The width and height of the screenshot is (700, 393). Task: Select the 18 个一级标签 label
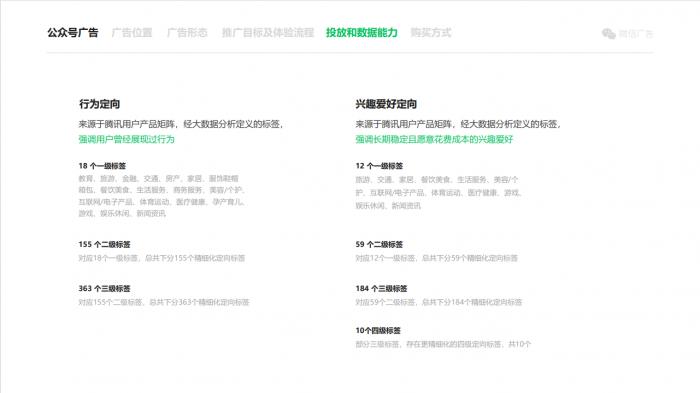pyautogui.click(x=102, y=166)
